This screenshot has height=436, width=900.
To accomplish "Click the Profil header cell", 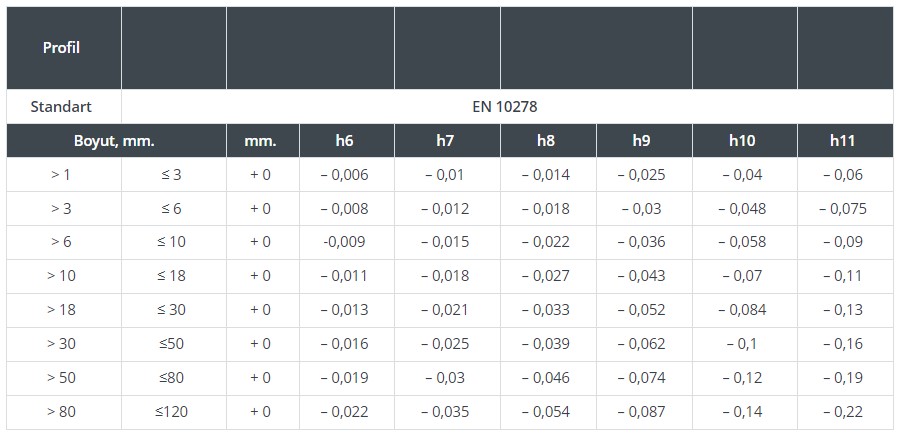I will point(62,48).
